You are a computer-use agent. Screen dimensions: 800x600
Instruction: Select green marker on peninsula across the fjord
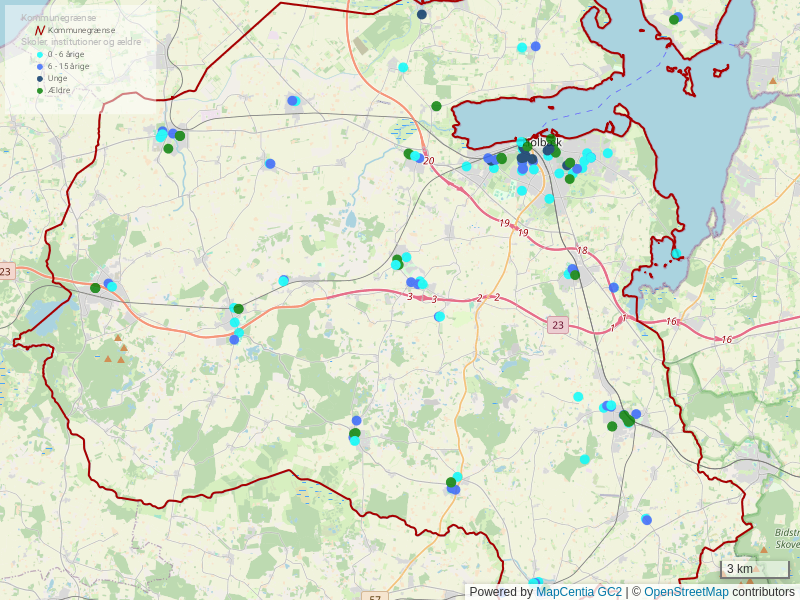pos(674,20)
